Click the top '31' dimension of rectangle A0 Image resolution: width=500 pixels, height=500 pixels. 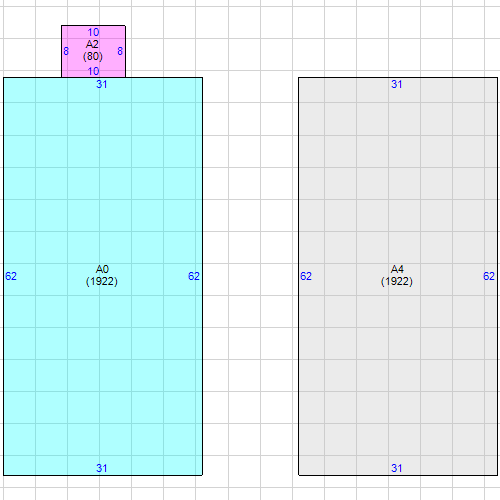[x=102, y=84]
